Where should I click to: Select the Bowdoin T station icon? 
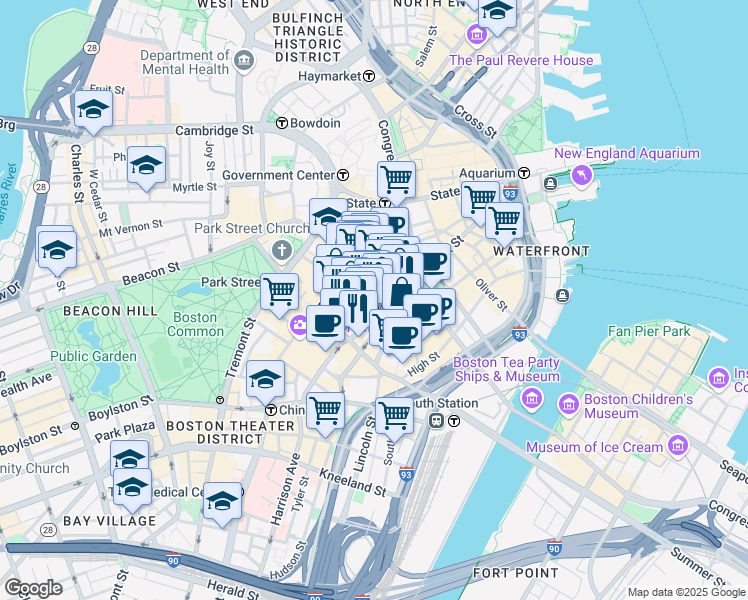pyautogui.click(x=282, y=123)
